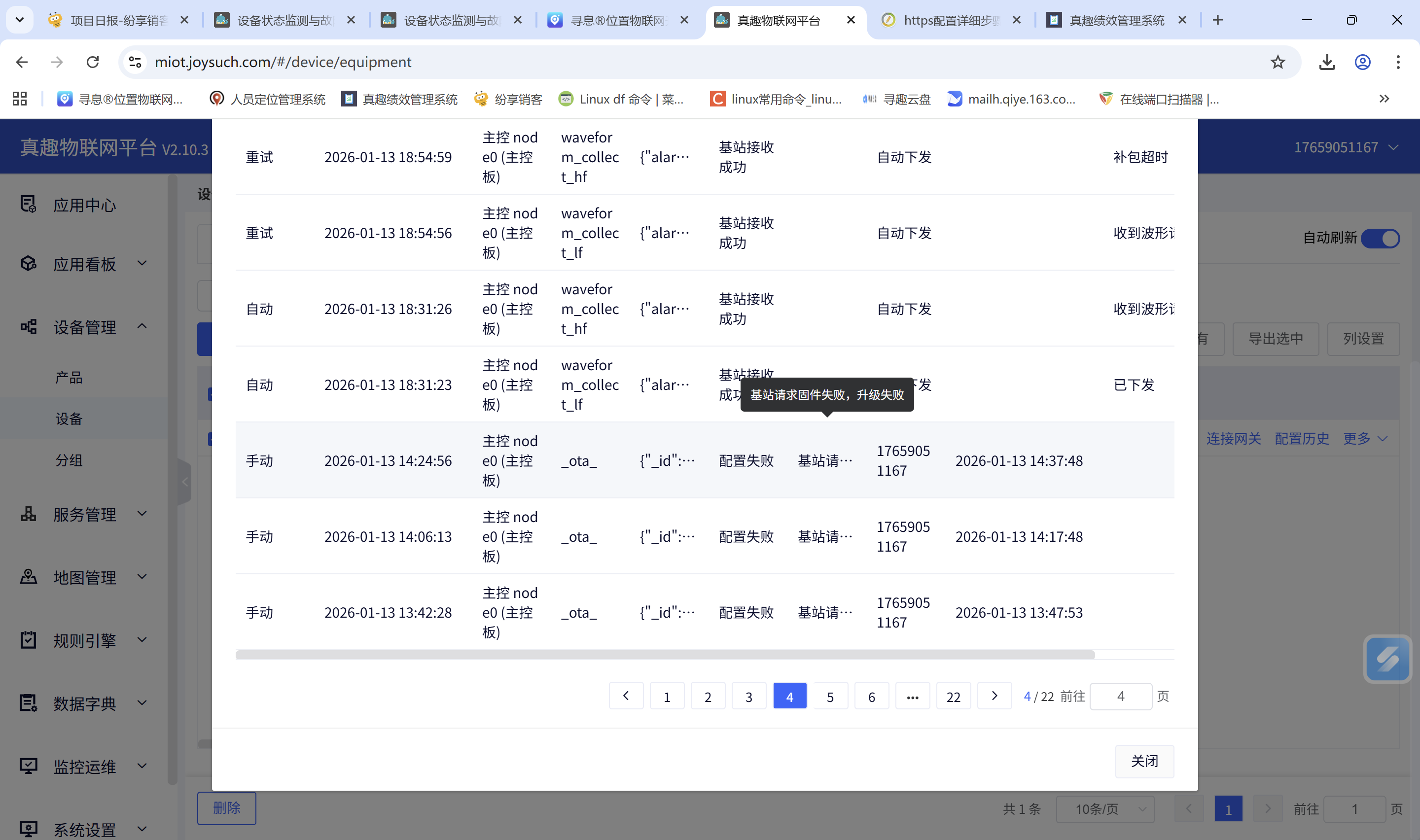Image resolution: width=1420 pixels, height=840 pixels.
Task: Go to page 22 in dialog pagination
Action: (953, 696)
